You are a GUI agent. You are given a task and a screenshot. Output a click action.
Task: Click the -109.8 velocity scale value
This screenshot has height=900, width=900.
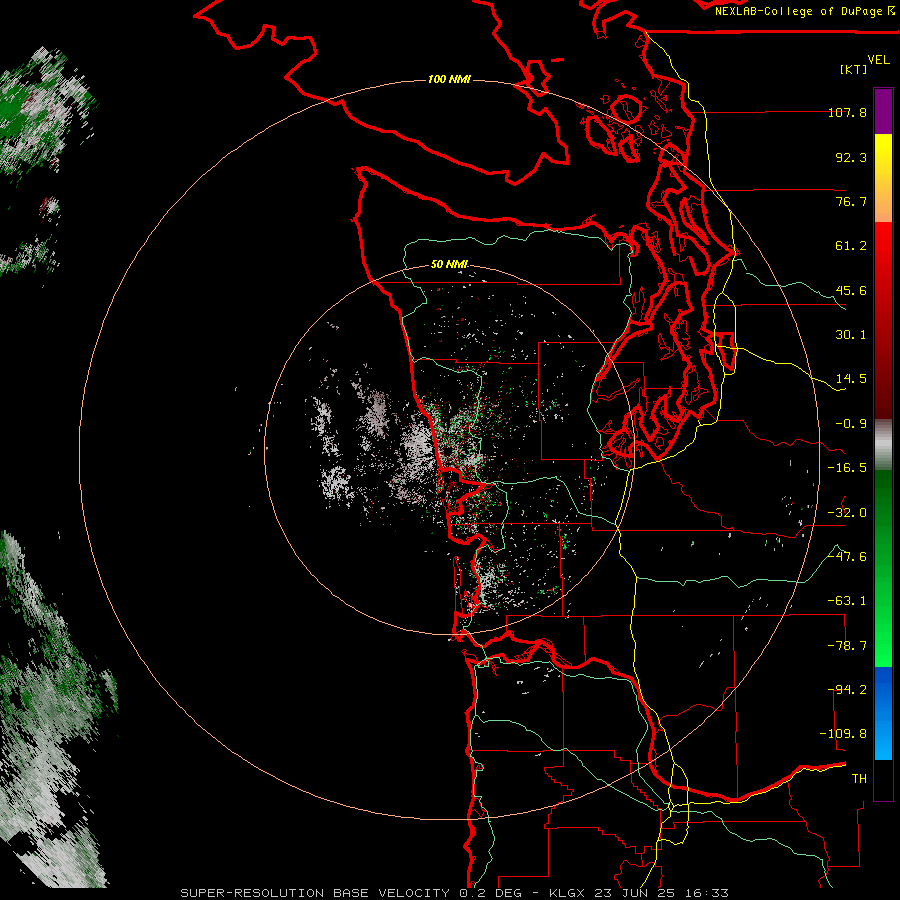coord(843,734)
